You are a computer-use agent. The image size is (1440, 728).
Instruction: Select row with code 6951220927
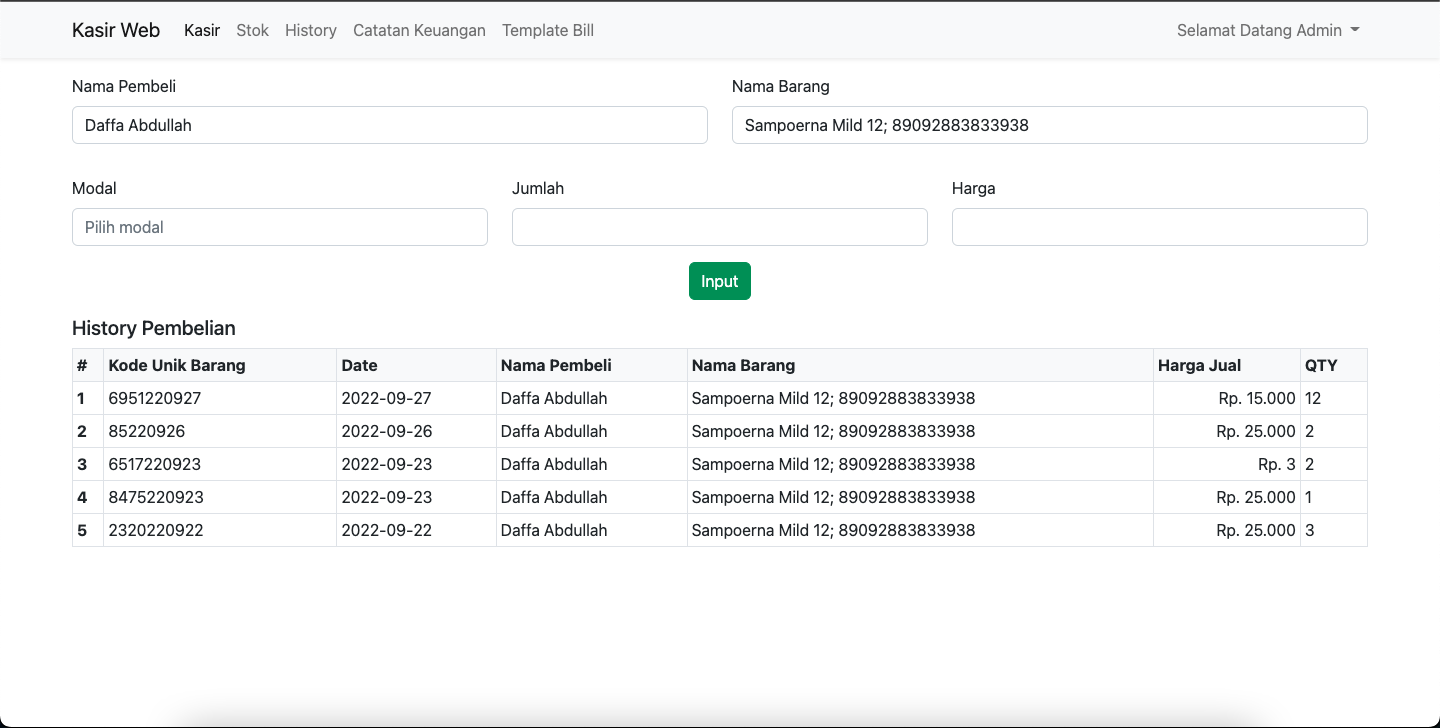pyautogui.click(x=155, y=398)
